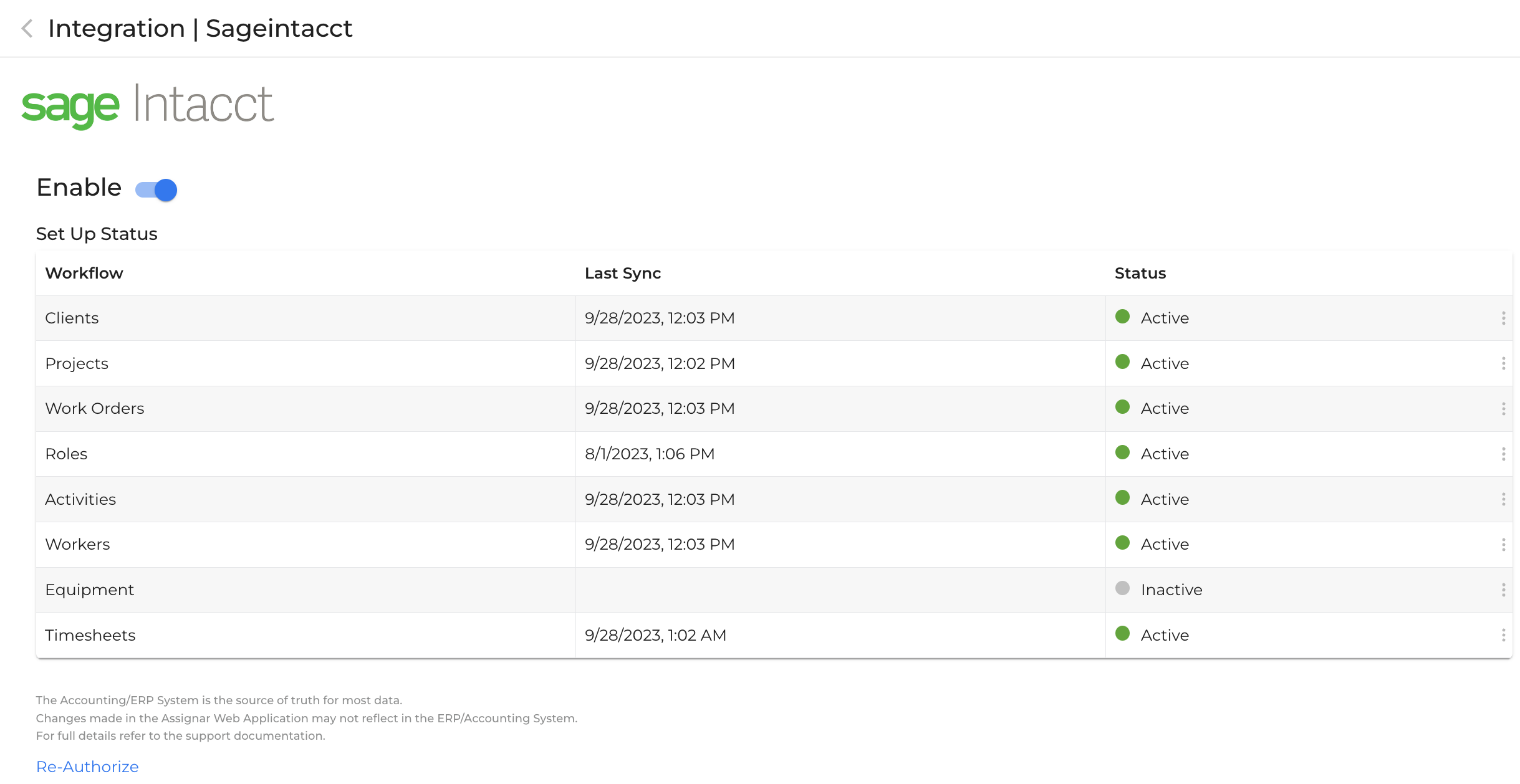Viewport: 1520px width, 784px height.
Task: Select the Timesheets workflow name
Action: tap(90, 635)
